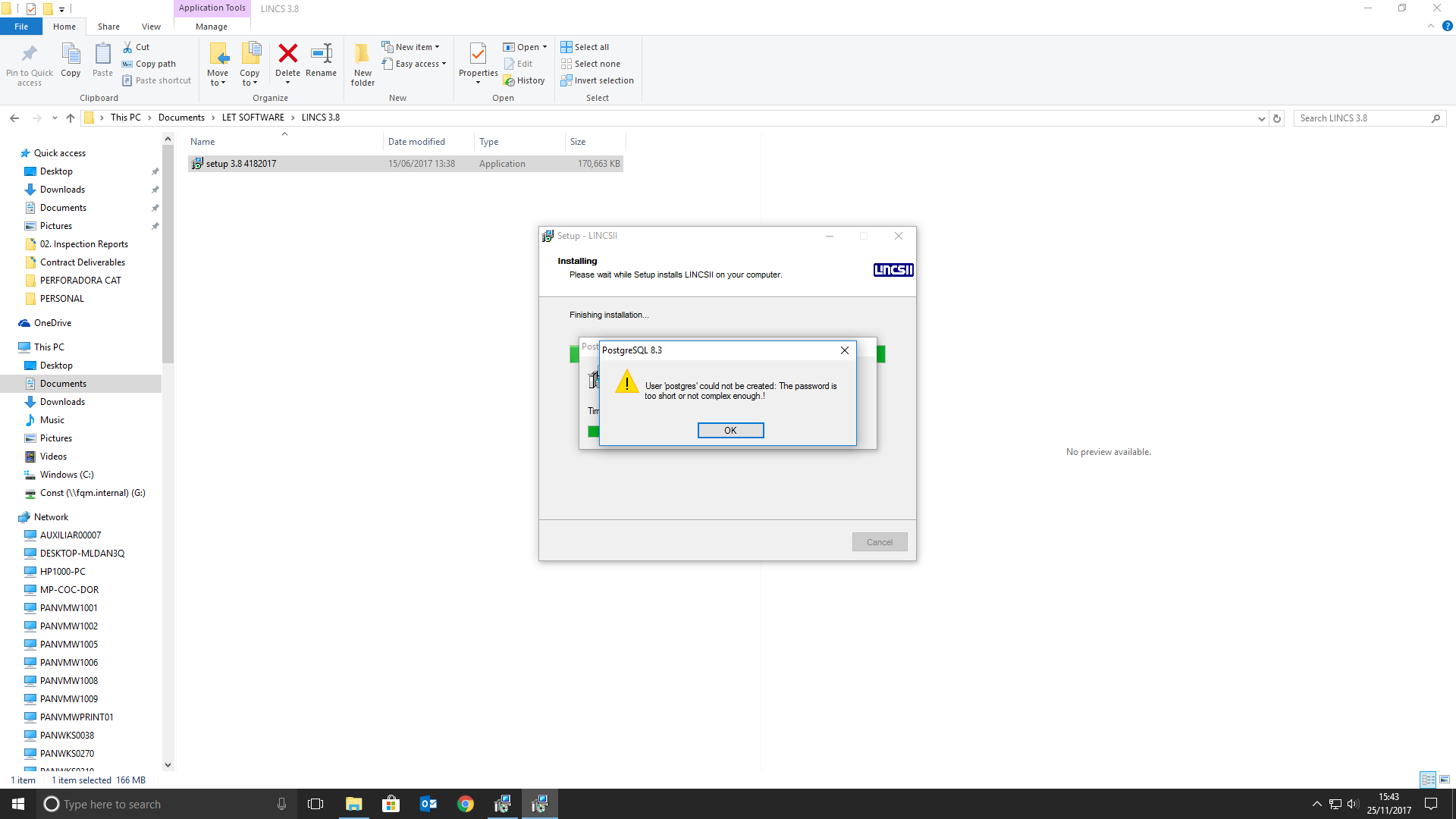Screen dimensions: 1456x819
Task: Expand the address bar history dropdown
Action: (1261, 118)
